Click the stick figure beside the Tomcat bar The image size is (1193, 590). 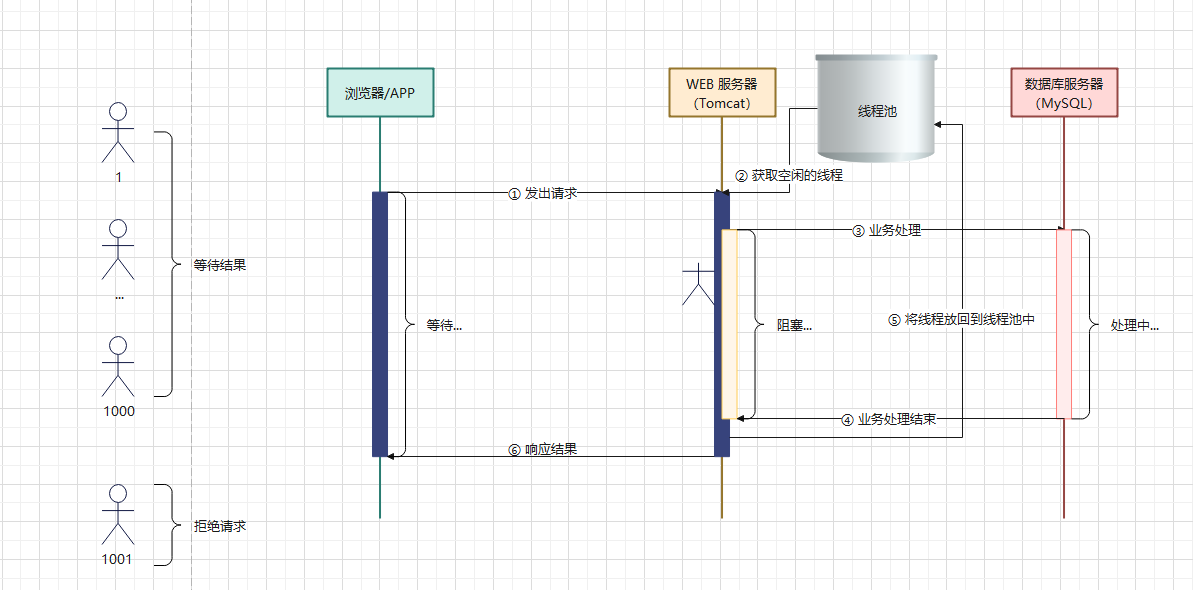tap(698, 285)
